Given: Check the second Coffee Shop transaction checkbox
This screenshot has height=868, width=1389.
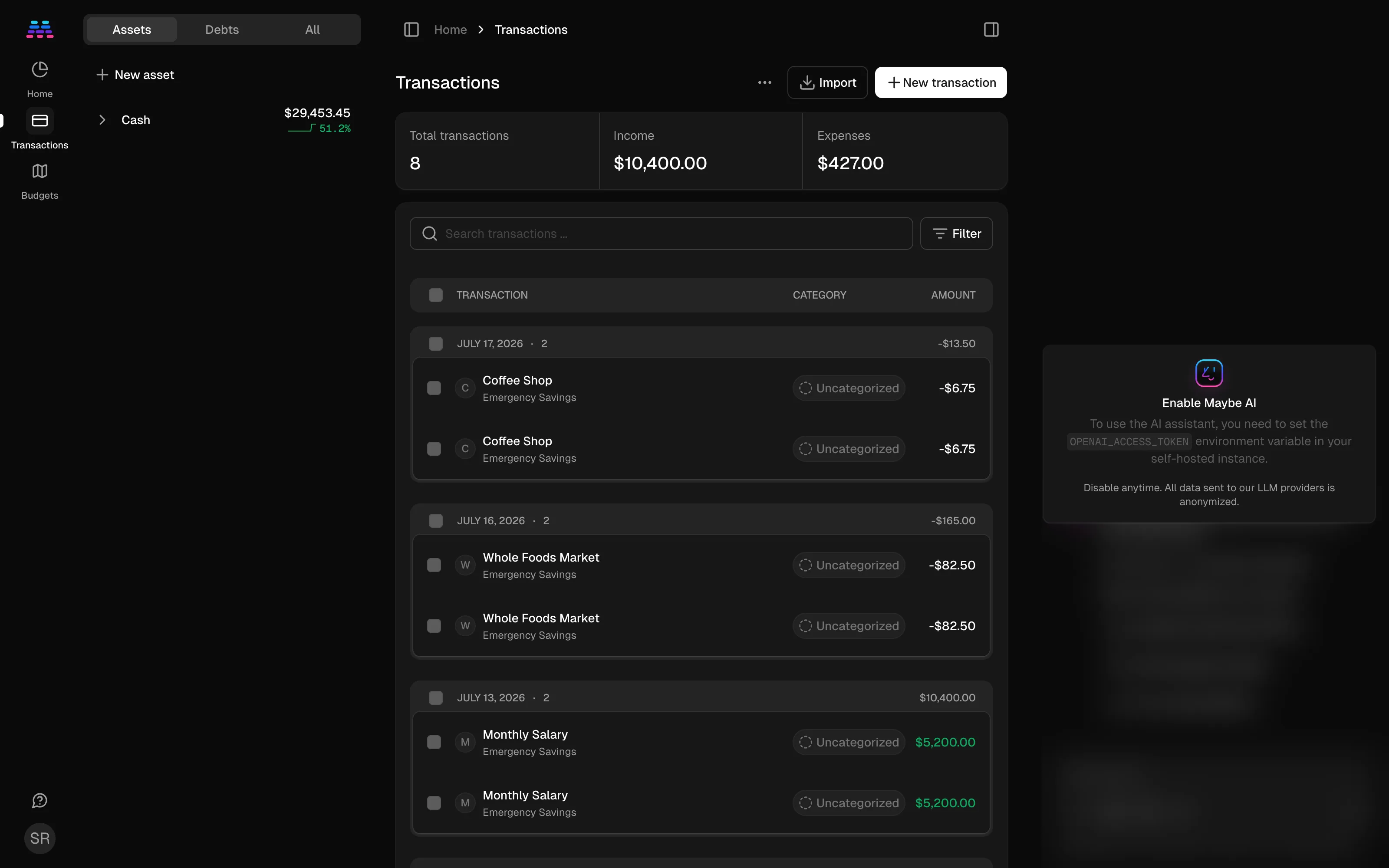Looking at the screenshot, I should pos(434,449).
